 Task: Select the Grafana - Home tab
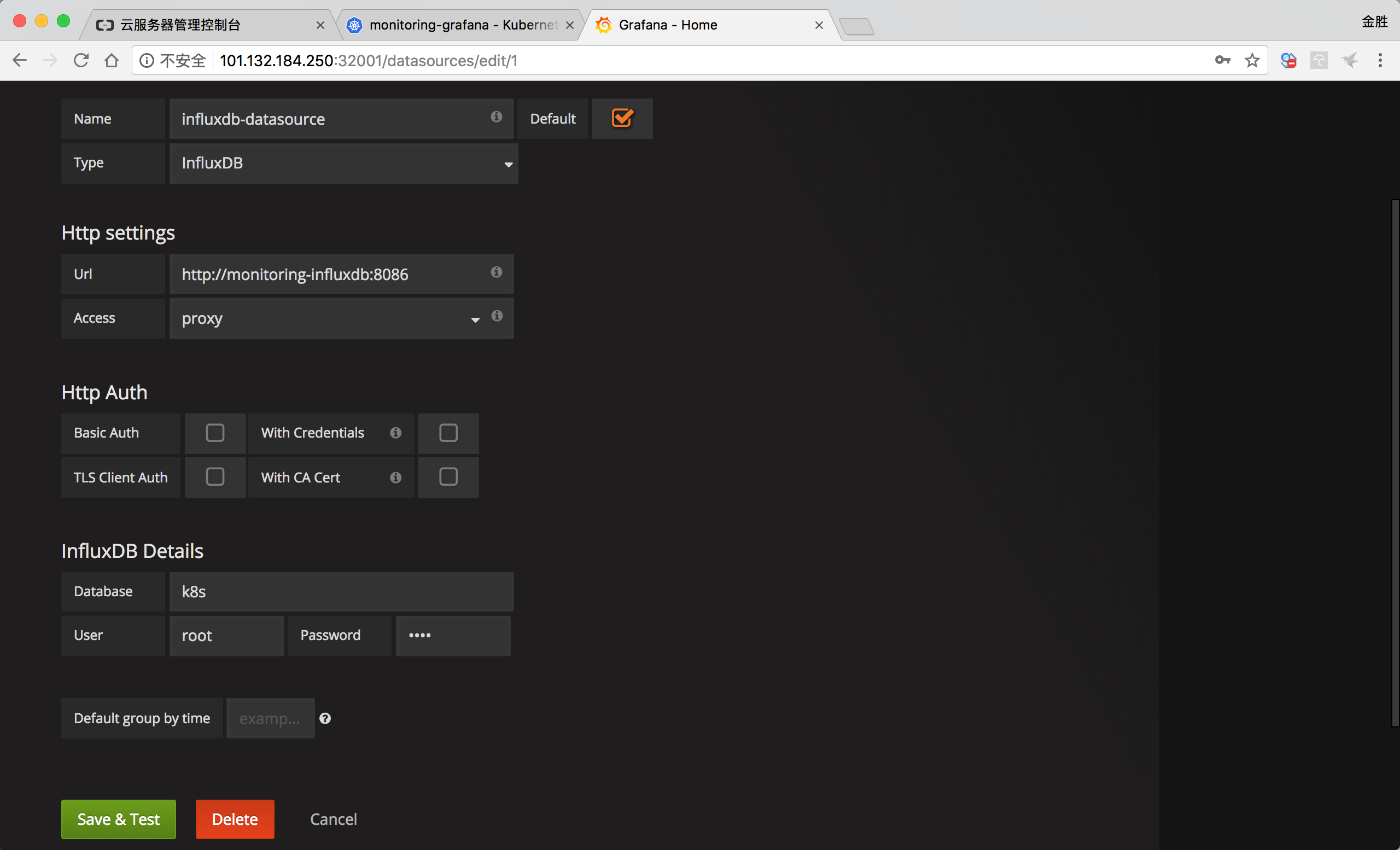(710, 25)
